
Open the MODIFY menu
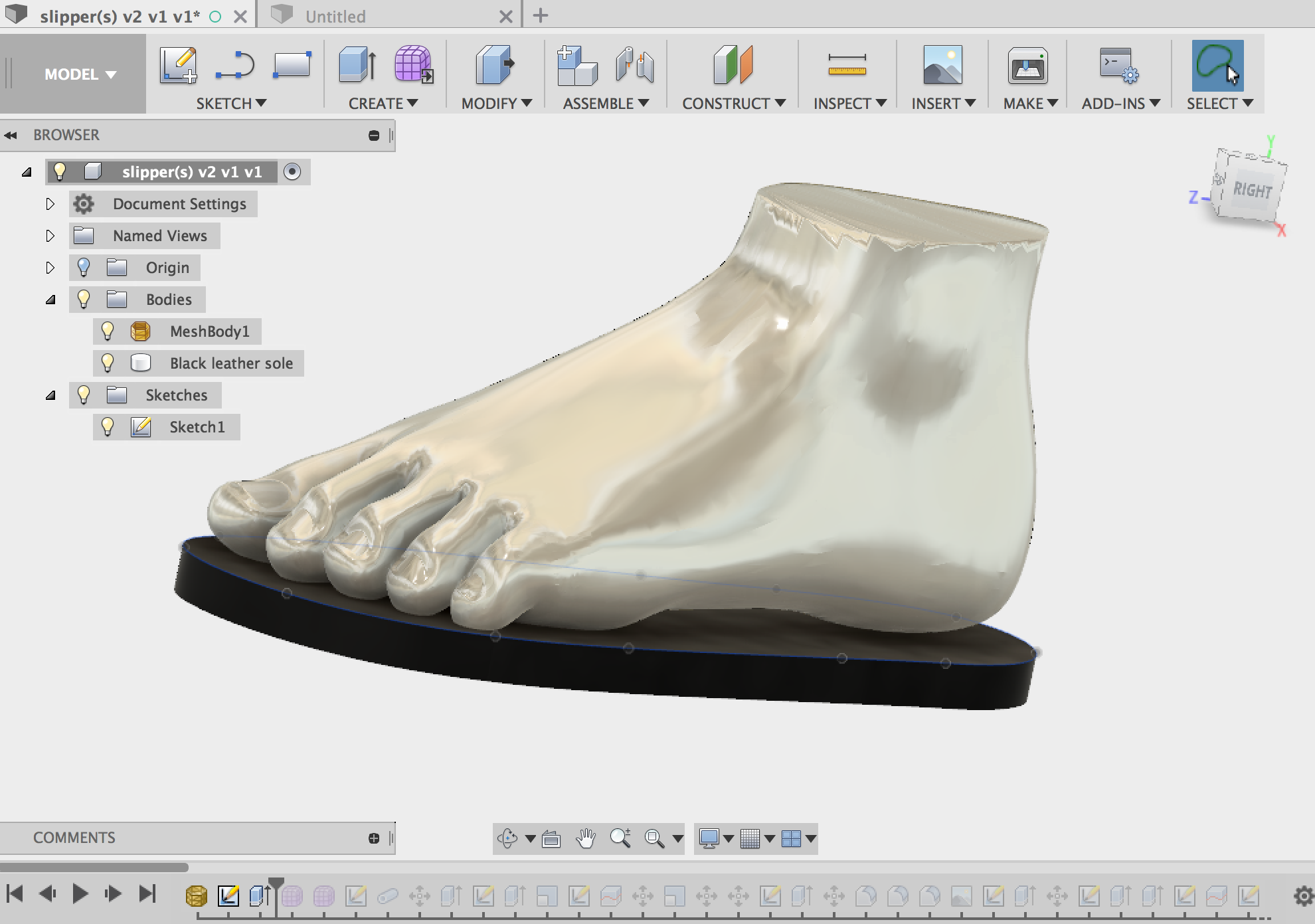(x=497, y=104)
